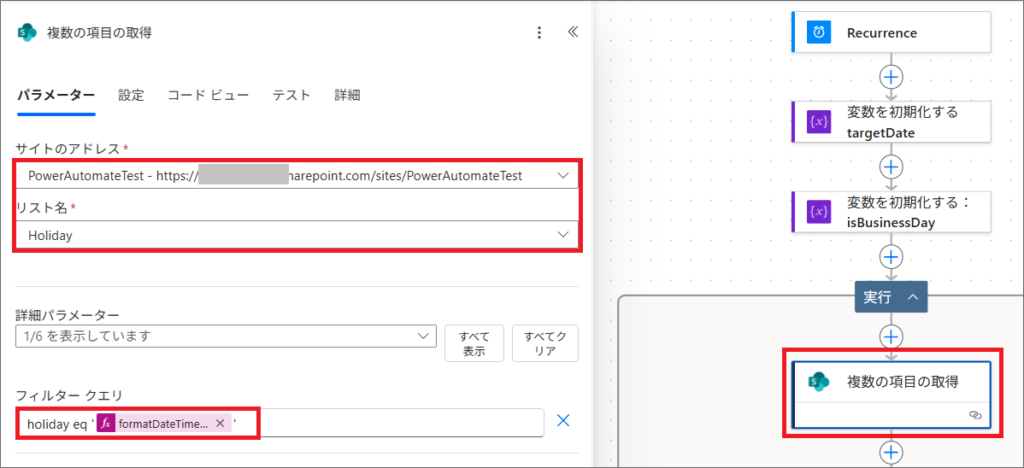
Task: Insert a step below the Recurrence trigger
Action: coord(890,77)
